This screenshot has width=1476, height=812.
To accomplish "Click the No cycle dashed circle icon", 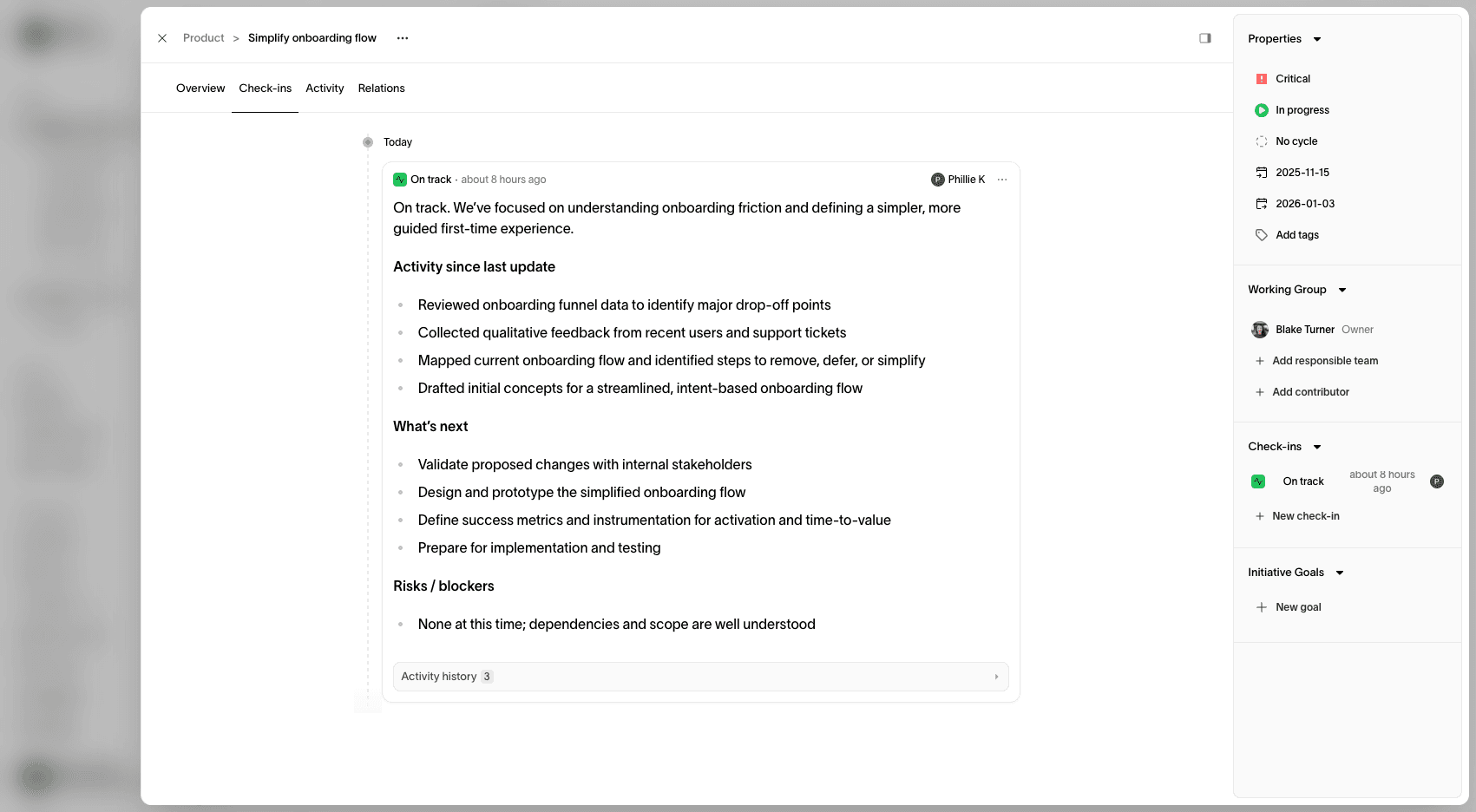I will (x=1262, y=141).
